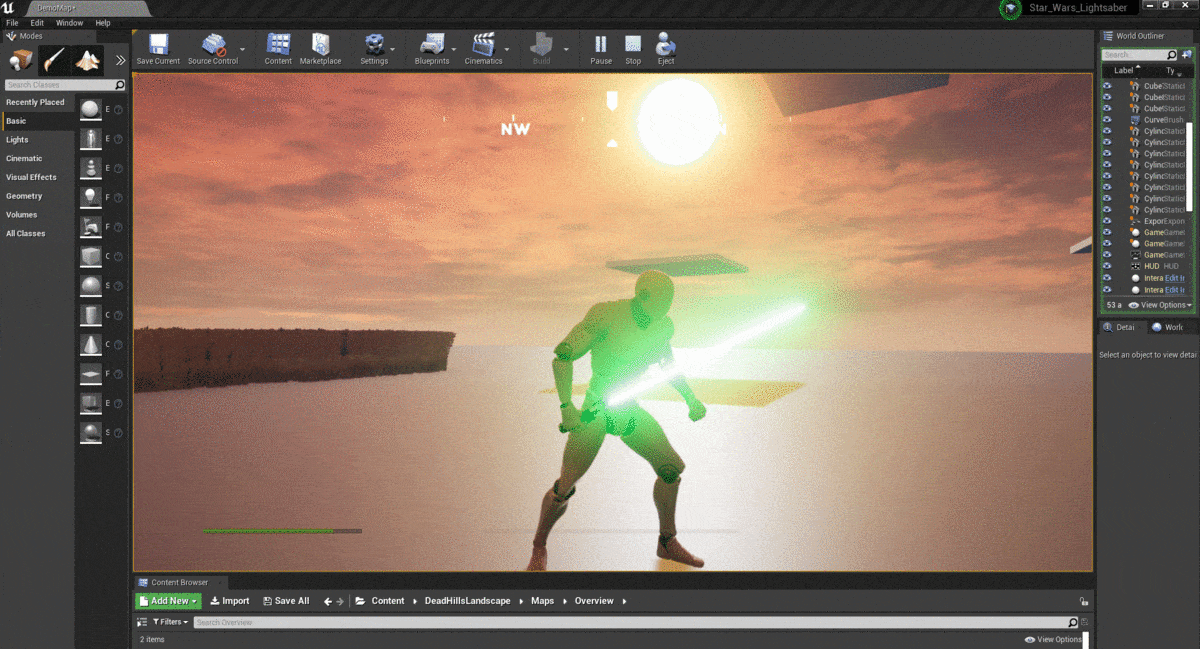Switch to the World Settings tab
Screen dimensions: 1200x651
click(1170, 326)
